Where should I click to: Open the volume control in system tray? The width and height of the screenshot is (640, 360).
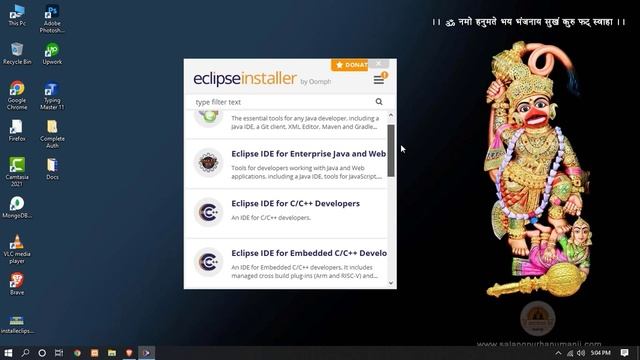point(581,353)
